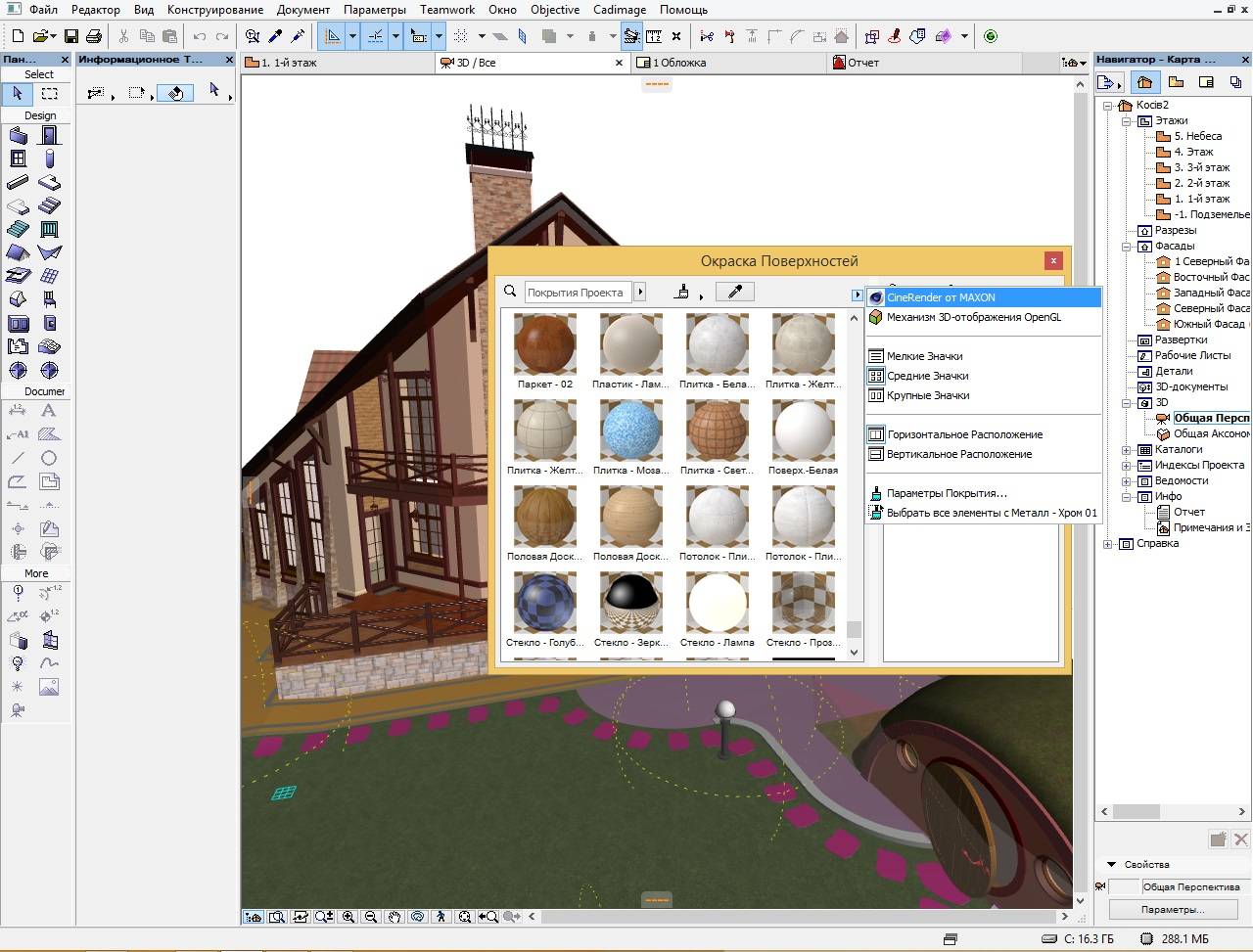Open the Open-file folder dropdown arrow

point(53,36)
